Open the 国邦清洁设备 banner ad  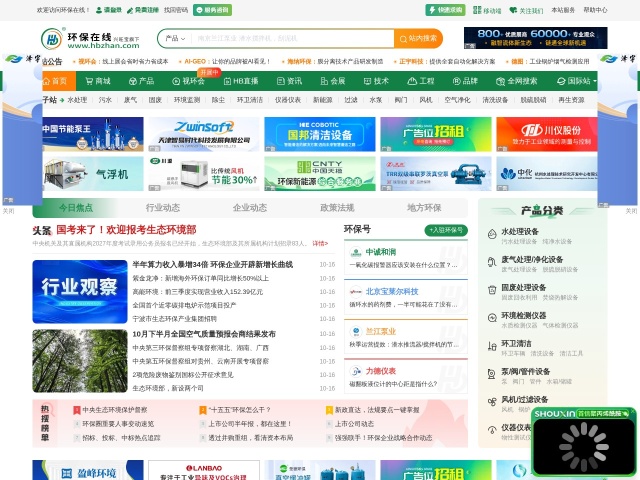point(320,134)
